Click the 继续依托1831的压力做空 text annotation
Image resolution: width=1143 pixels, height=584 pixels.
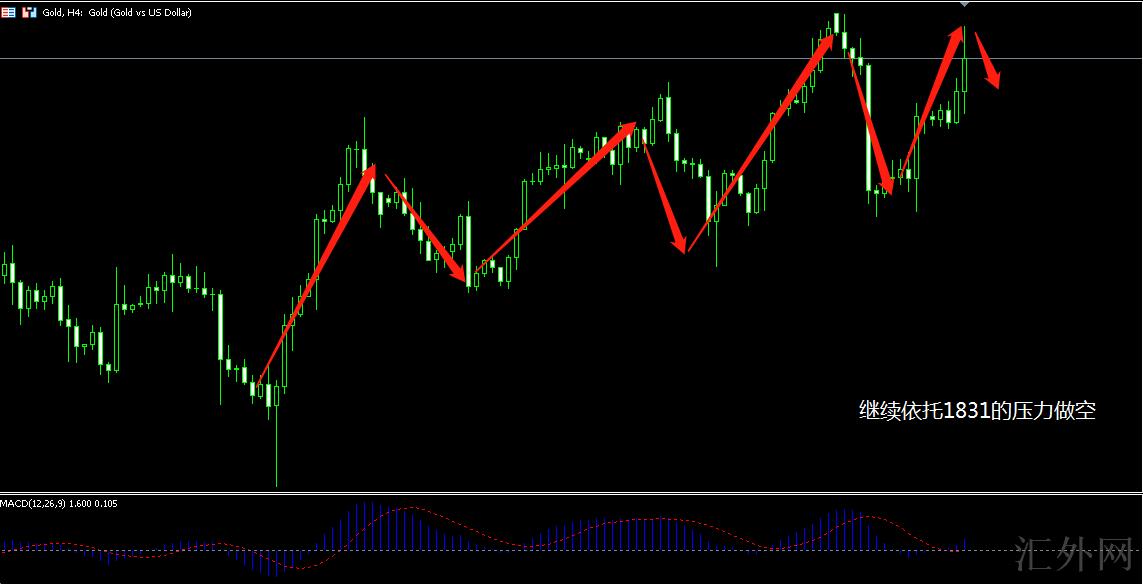pyautogui.click(x=977, y=410)
